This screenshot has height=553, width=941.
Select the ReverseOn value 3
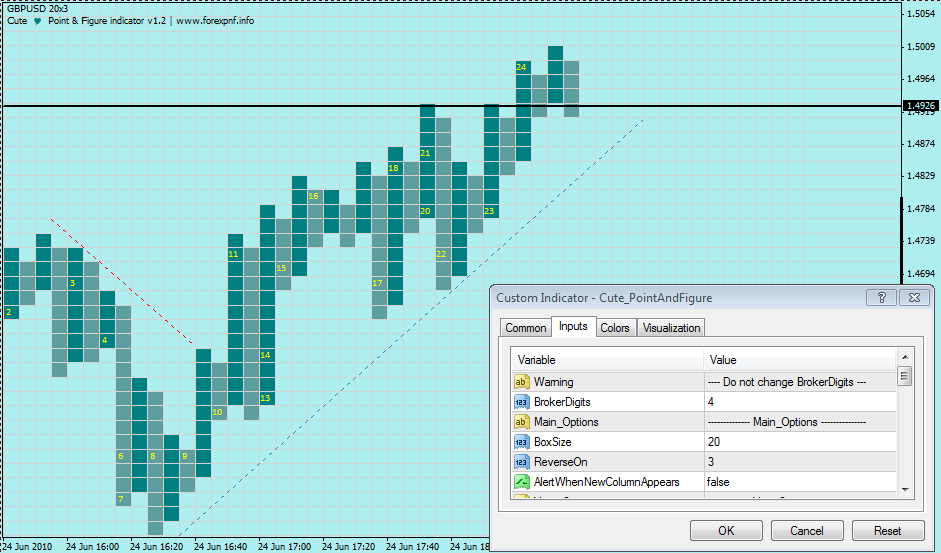(x=800, y=462)
